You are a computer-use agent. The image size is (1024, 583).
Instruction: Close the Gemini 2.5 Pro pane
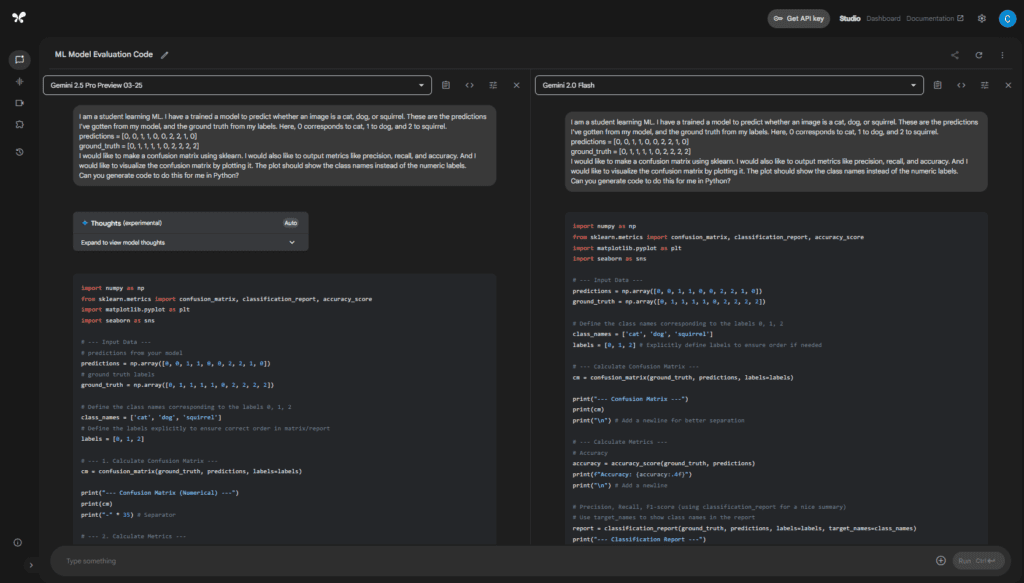pyautogui.click(x=517, y=85)
